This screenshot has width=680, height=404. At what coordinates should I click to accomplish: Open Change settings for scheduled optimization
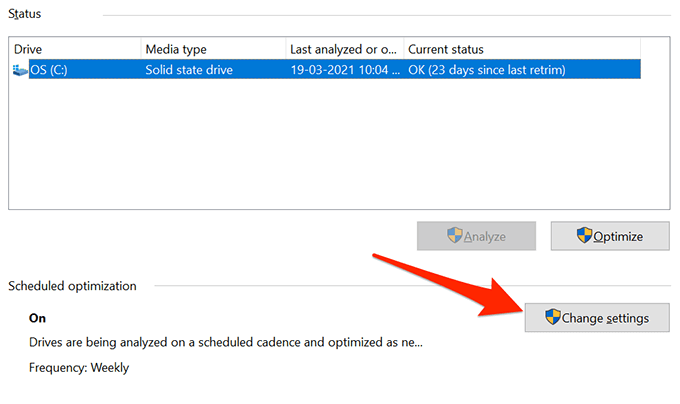coord(597,318)
